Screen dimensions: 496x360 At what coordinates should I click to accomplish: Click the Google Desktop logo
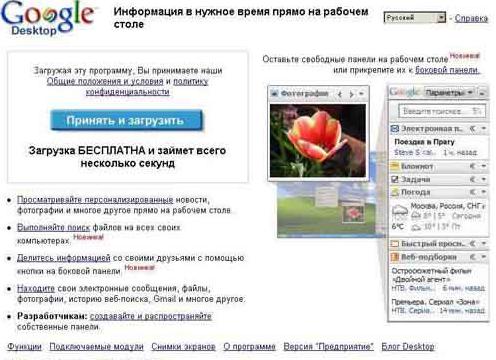pyautogui.click(x=47, y=17)
